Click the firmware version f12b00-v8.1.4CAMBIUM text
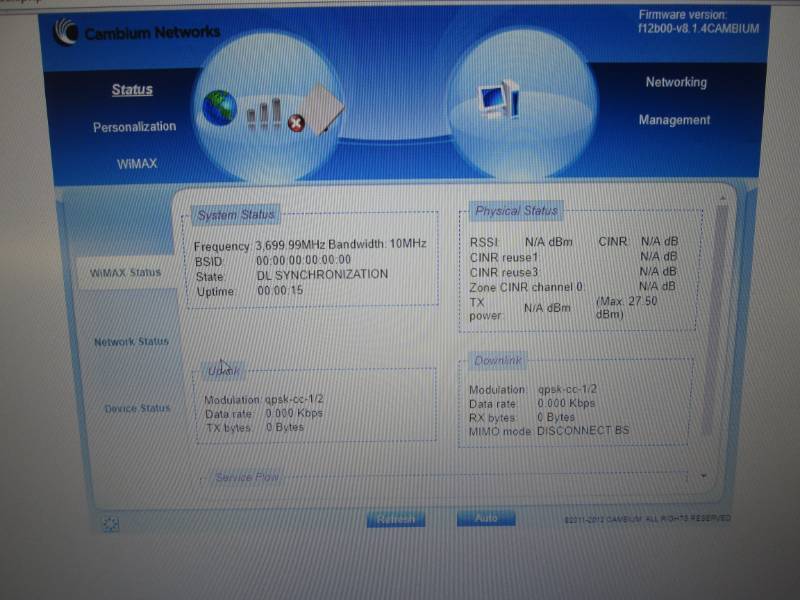800x600 pixels. pyautogui.click(x=698, y=28)
